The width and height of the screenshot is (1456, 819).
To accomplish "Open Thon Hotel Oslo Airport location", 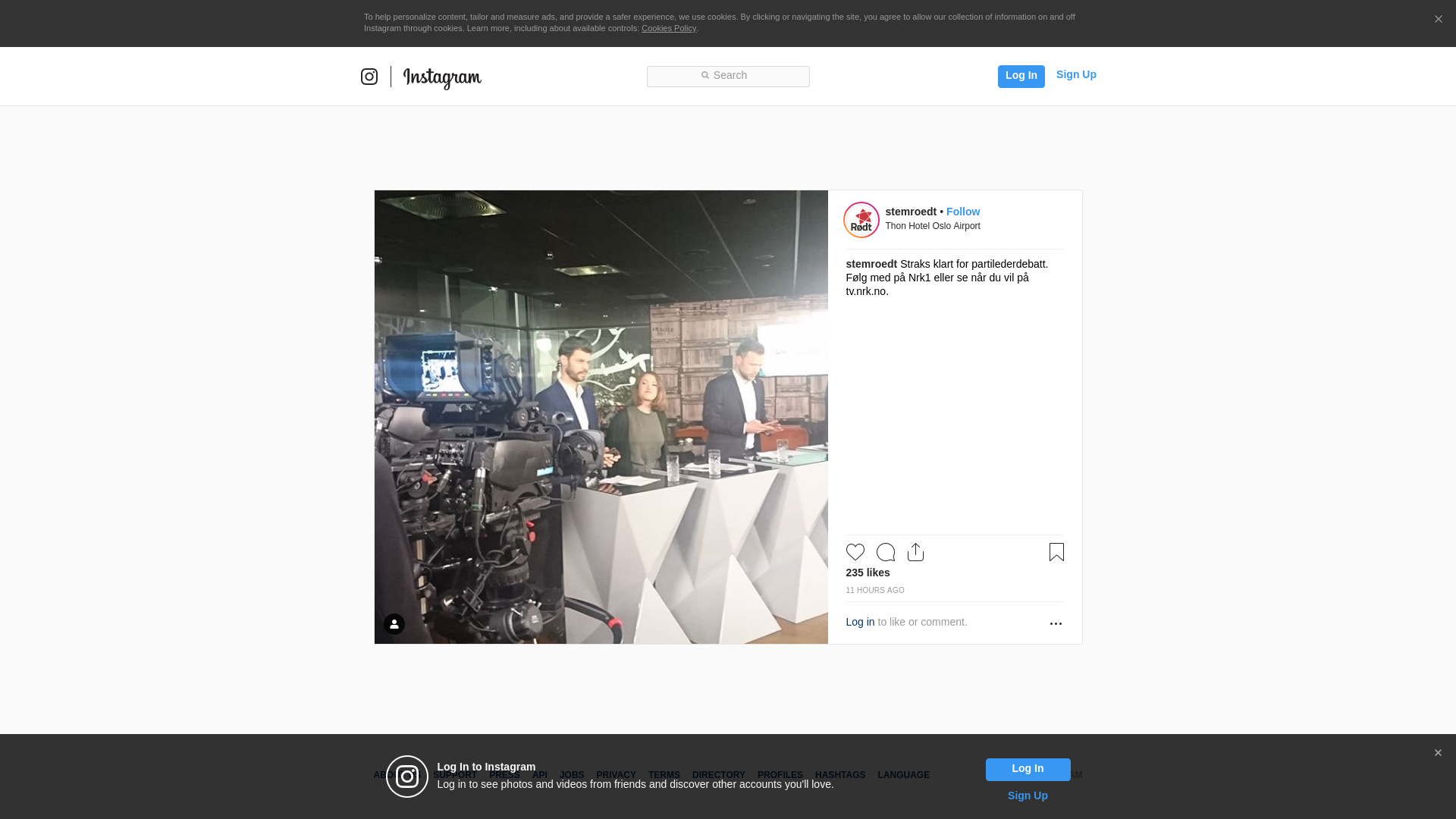I will pos(932,226).
